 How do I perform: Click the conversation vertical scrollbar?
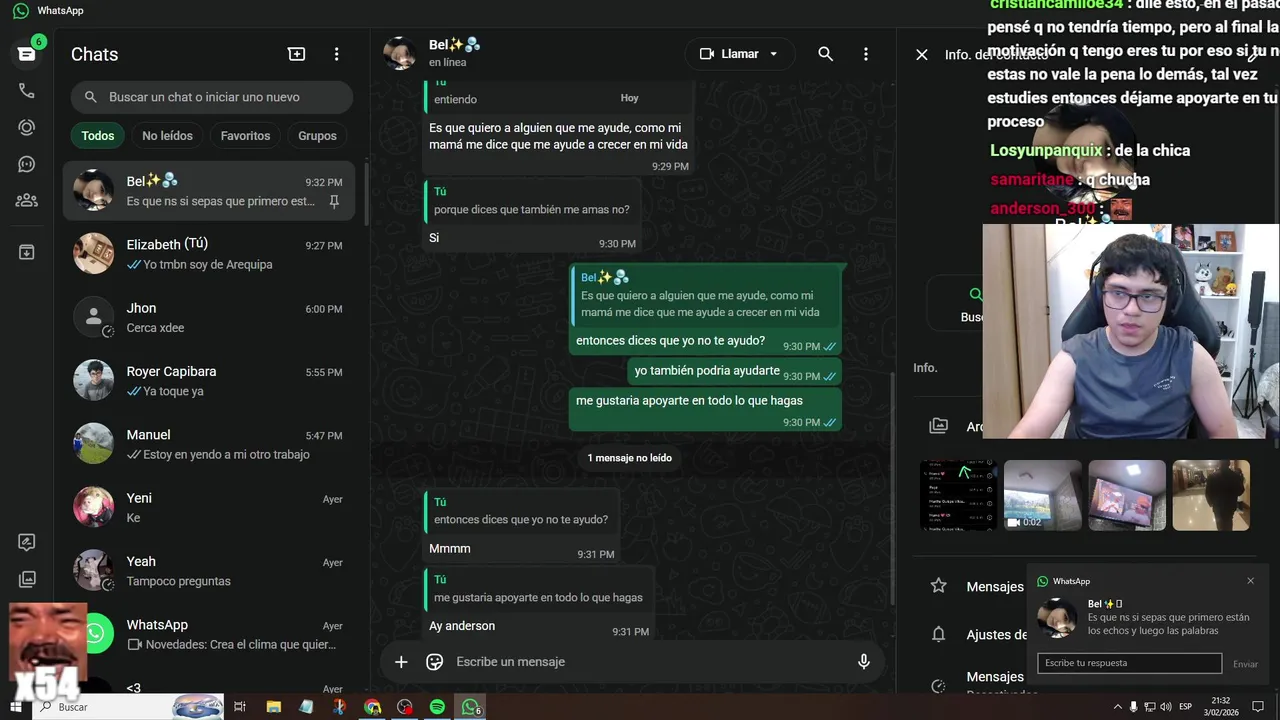pos(892,488)
